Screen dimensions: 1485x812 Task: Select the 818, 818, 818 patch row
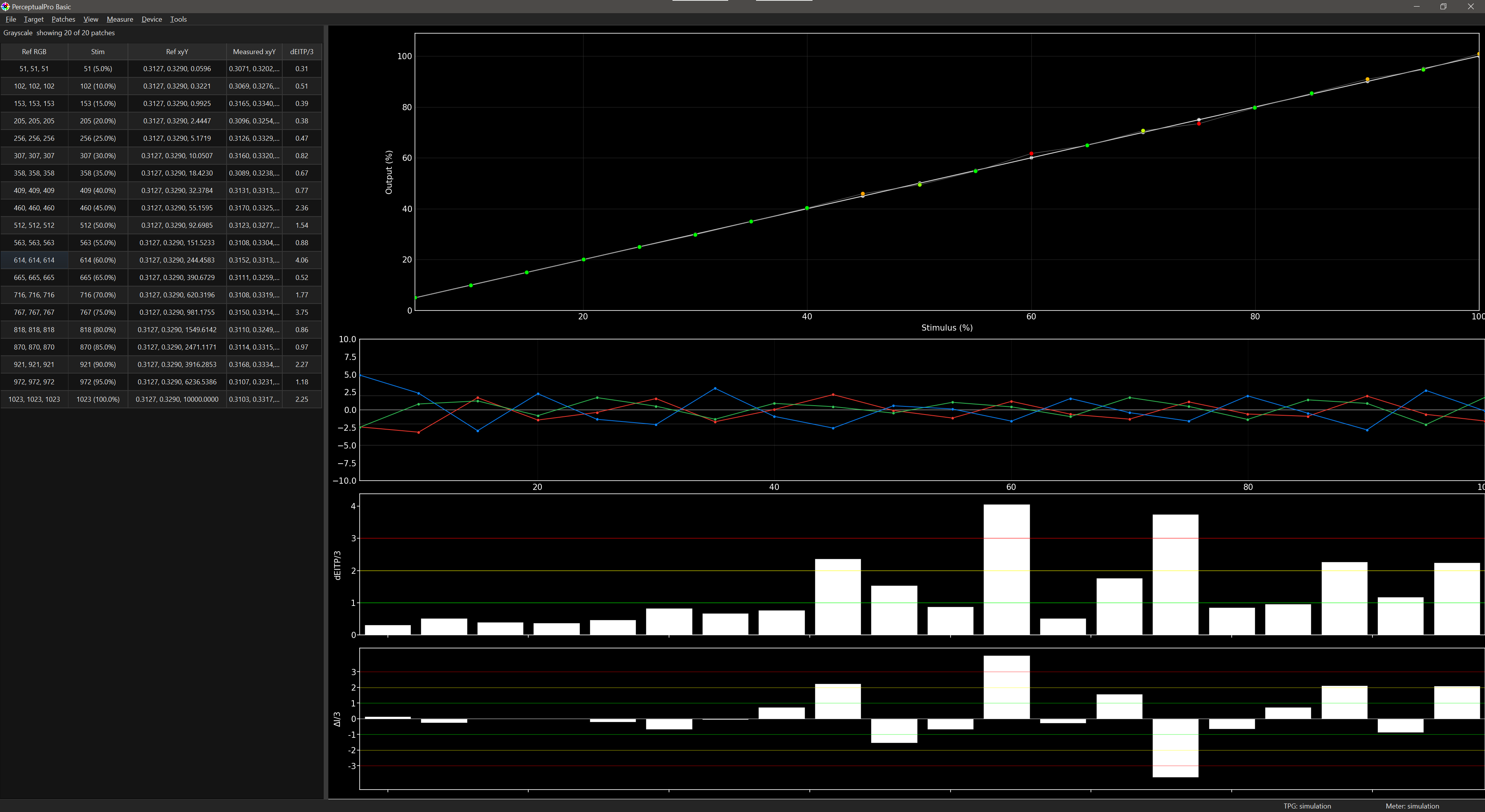coord(161,330)
